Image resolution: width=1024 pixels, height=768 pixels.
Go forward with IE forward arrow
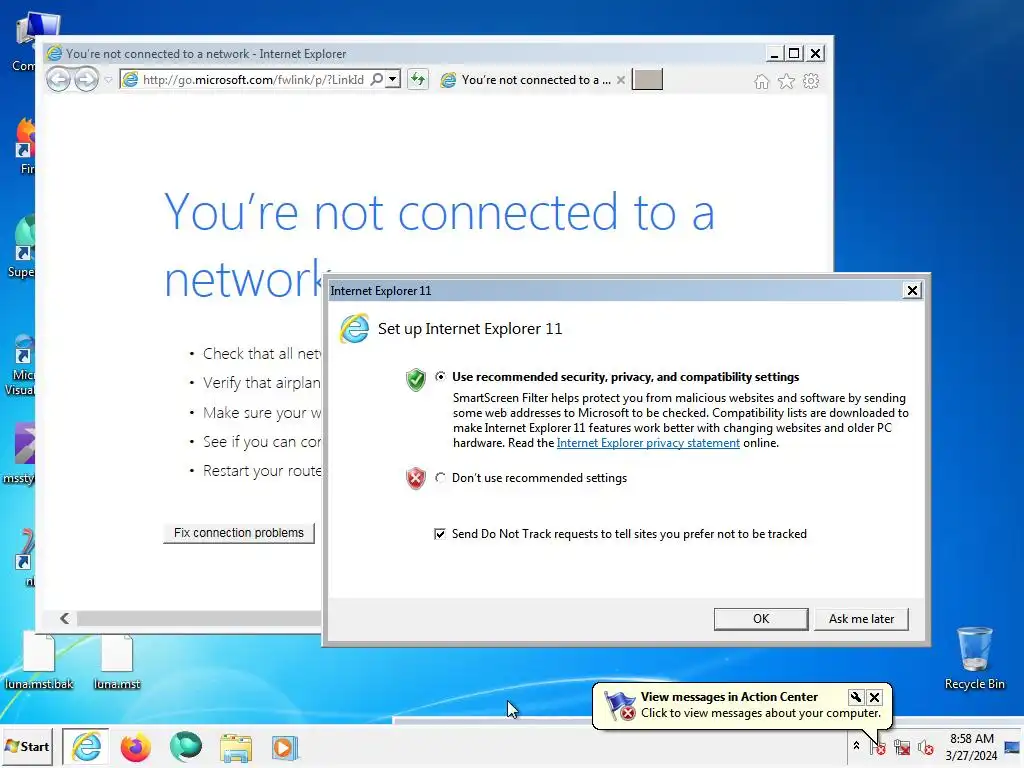click(86, 80)
